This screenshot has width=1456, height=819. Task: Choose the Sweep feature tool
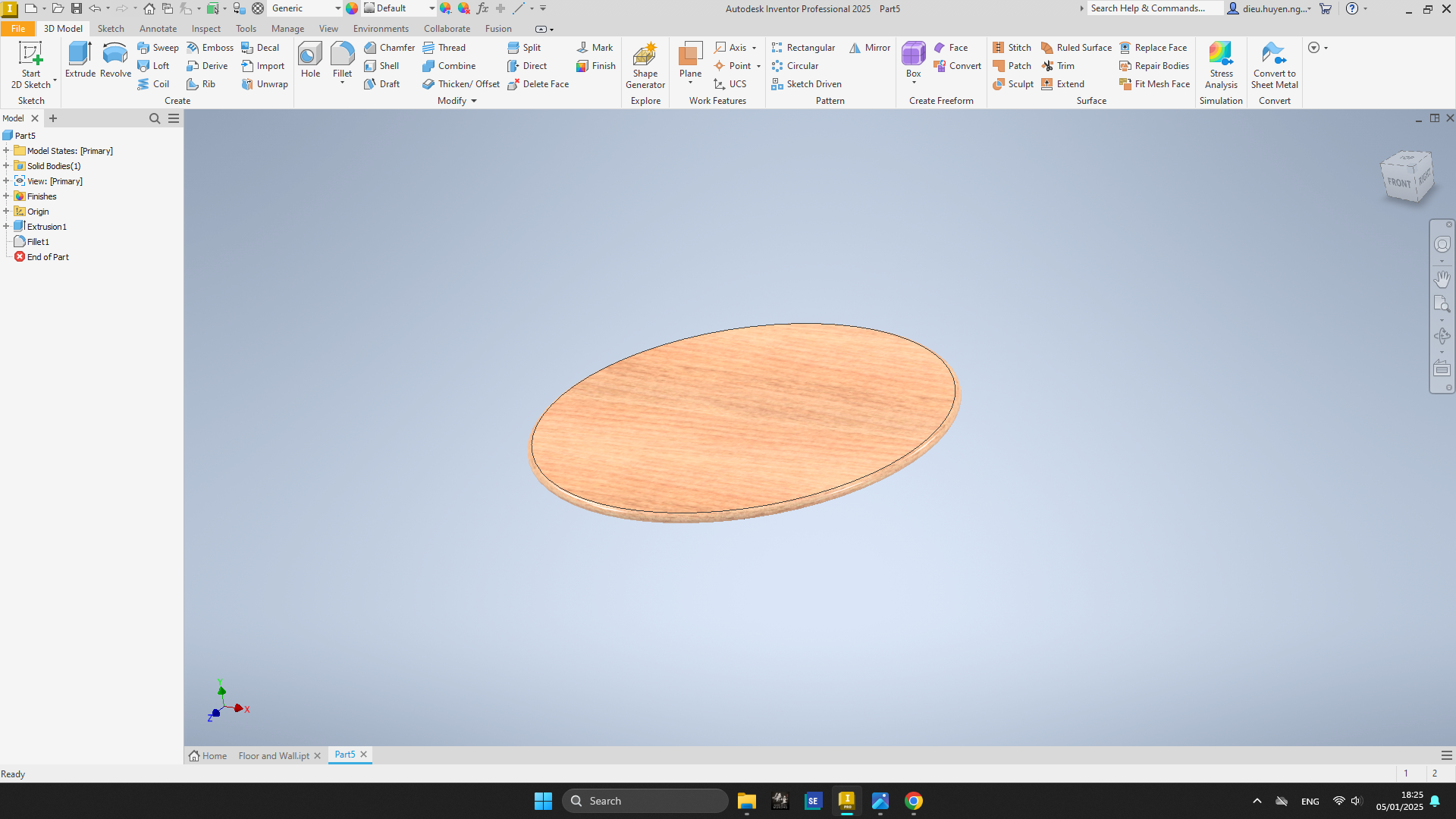[x=158, y=48]
